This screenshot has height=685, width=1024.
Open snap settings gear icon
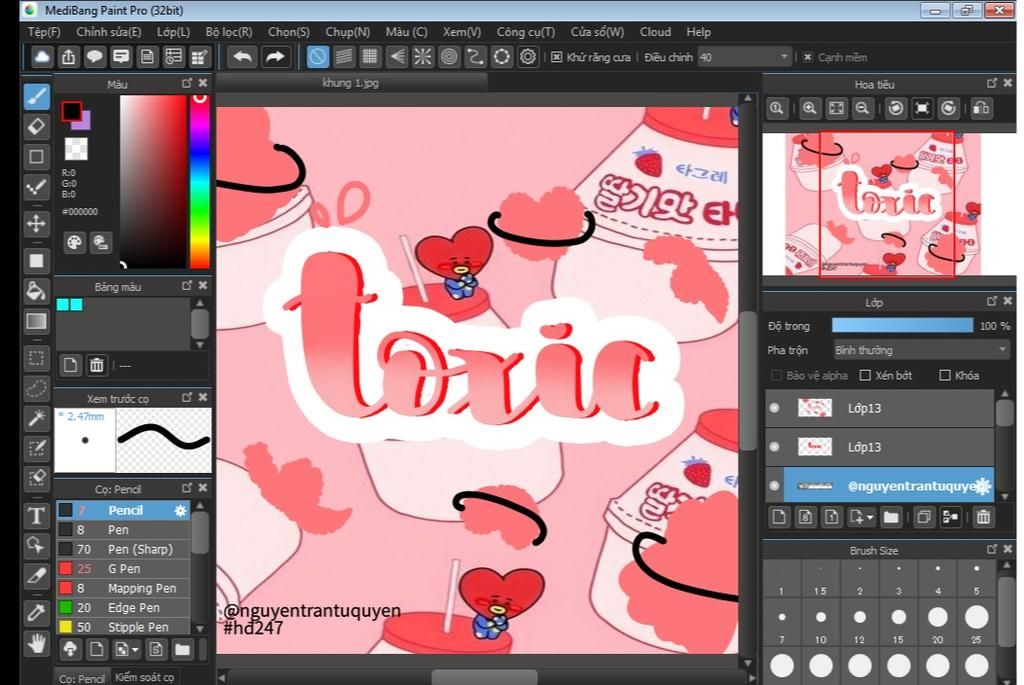point(528,57)
